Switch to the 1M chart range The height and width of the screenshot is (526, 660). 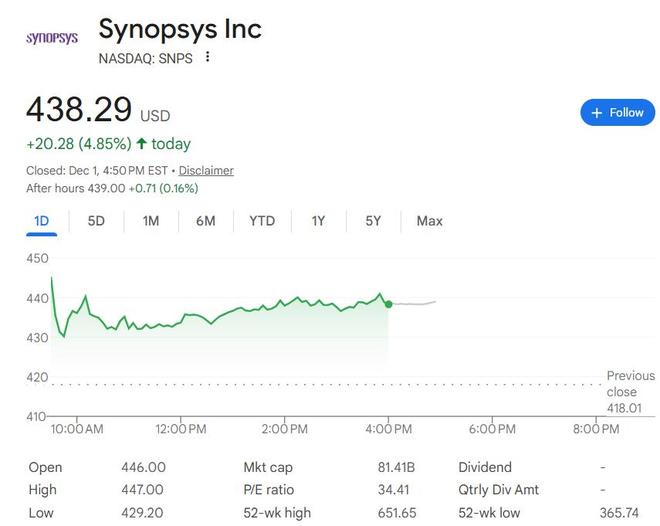pyautogui.click(x=151, y=221)
